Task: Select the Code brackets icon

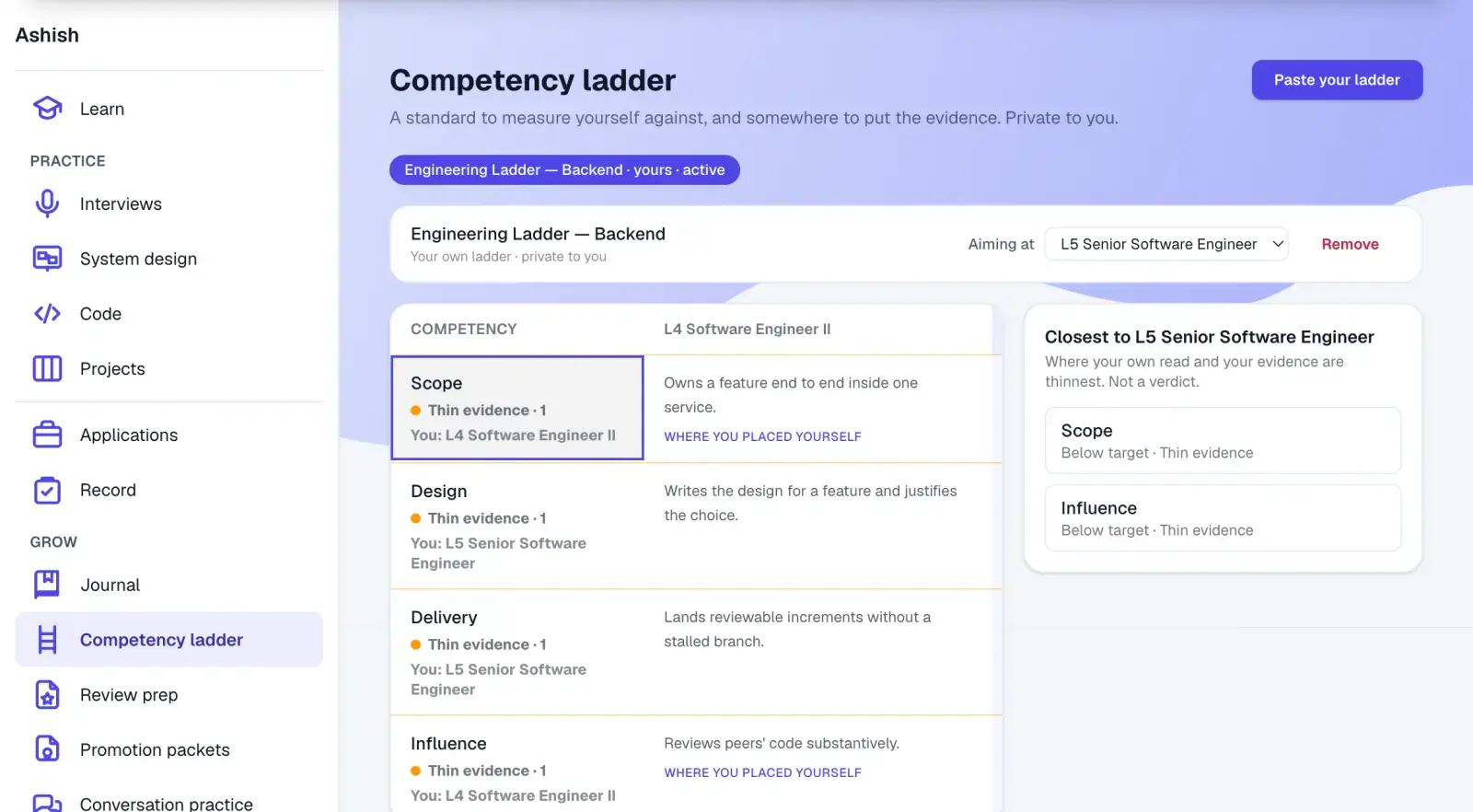Action: (x=47, y=314)
